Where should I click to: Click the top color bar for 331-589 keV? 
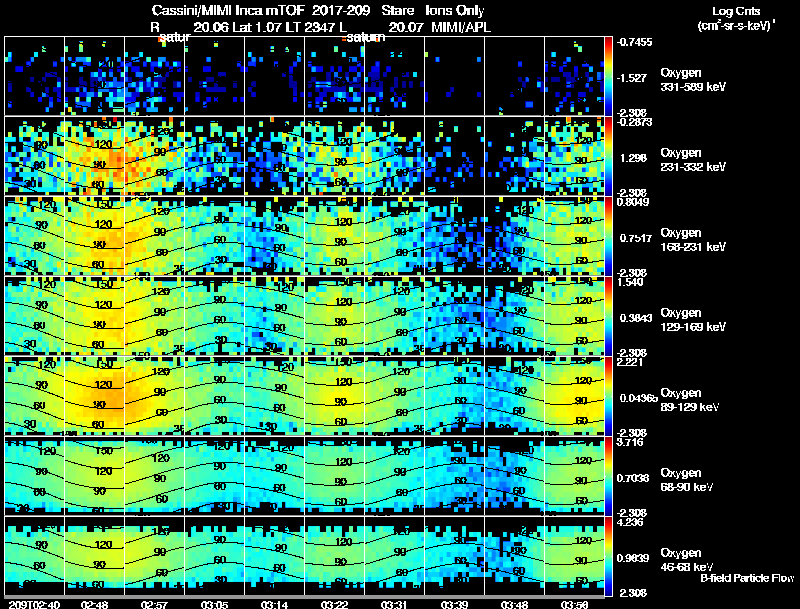tap(608, 76)
